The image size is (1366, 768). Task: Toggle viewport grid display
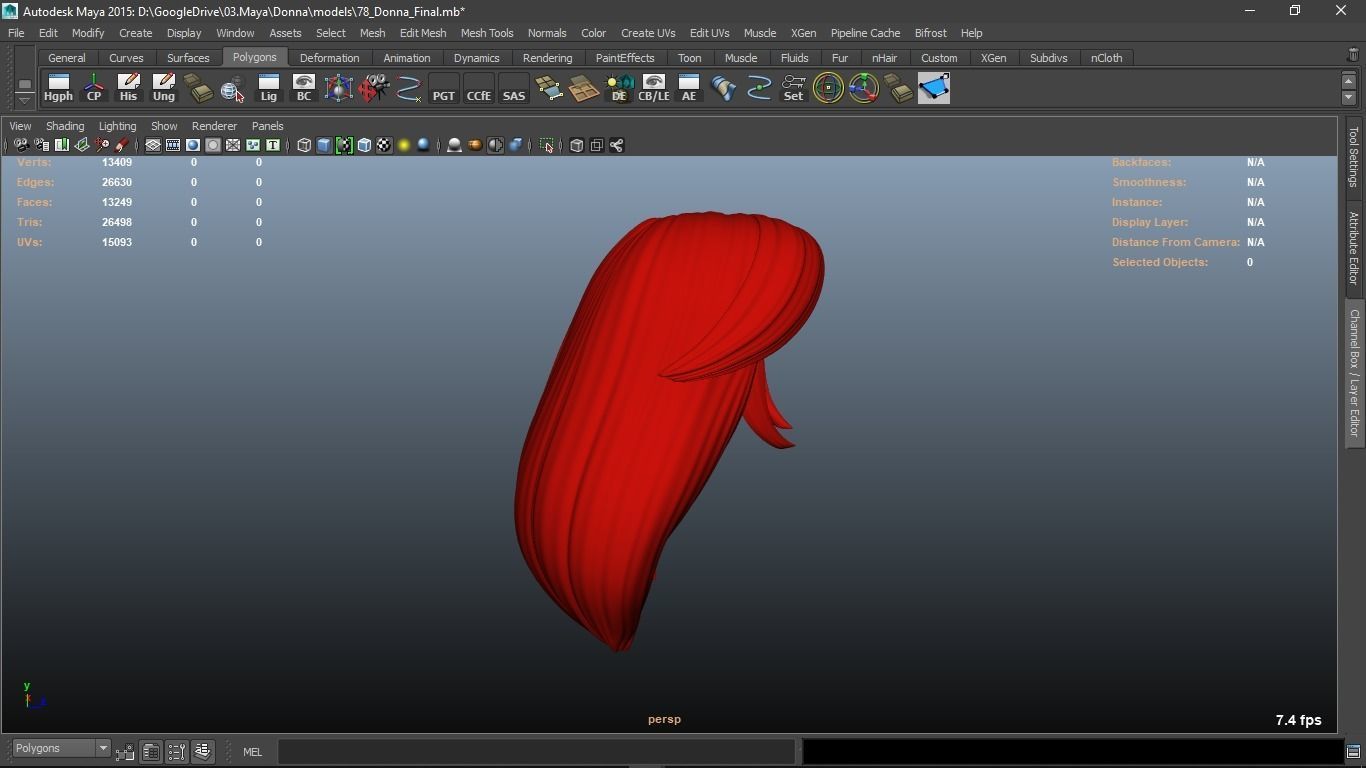tap(153, 145)
